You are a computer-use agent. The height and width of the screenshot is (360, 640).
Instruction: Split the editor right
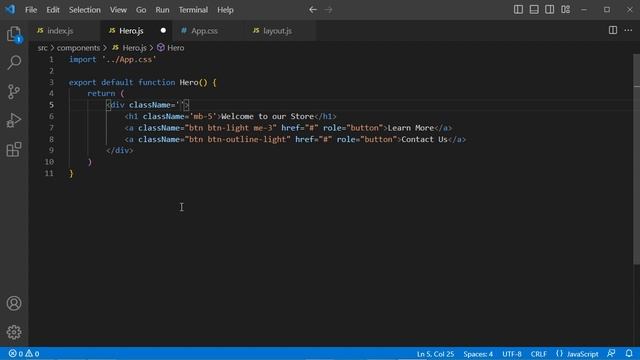[x=613, y=30]
